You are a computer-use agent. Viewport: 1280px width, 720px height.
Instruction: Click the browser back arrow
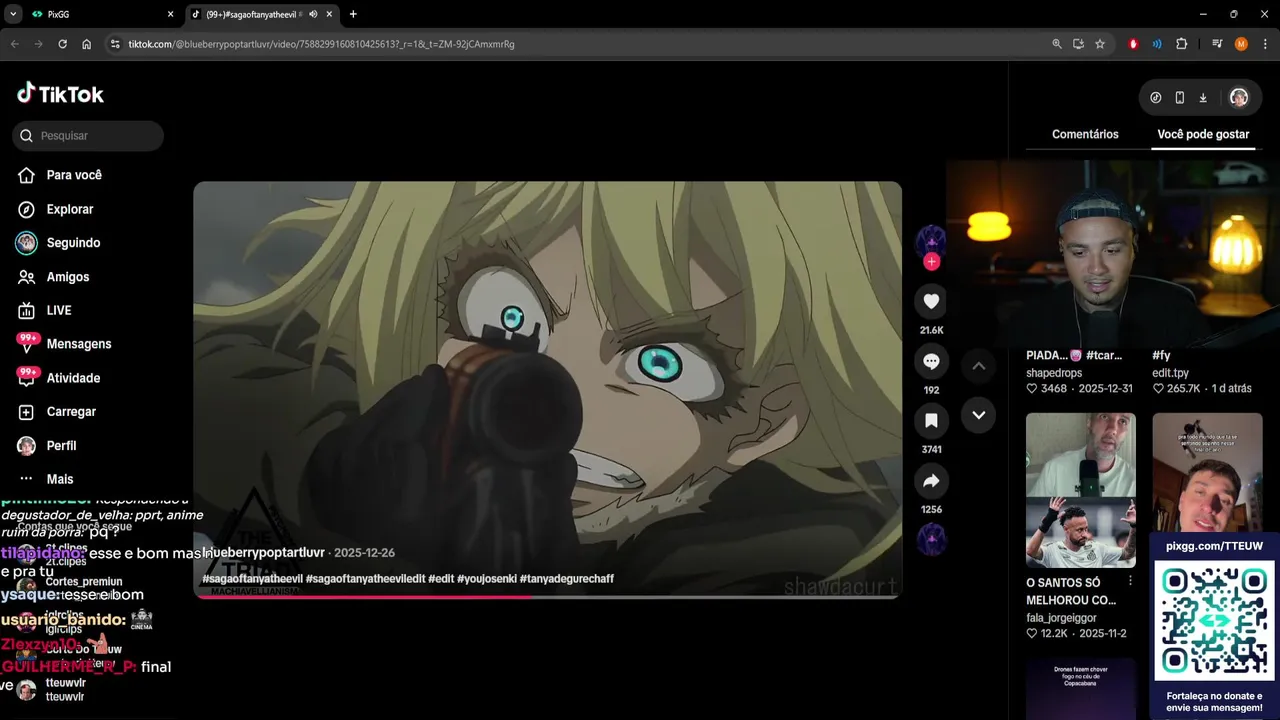(x=14, y=44)
